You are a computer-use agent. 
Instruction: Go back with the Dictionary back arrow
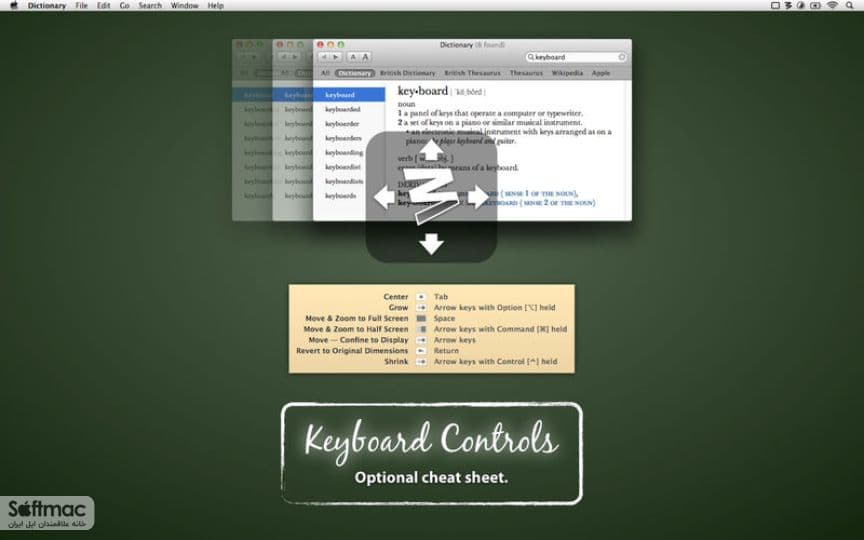pyautogui.click(x=324, y=57)
